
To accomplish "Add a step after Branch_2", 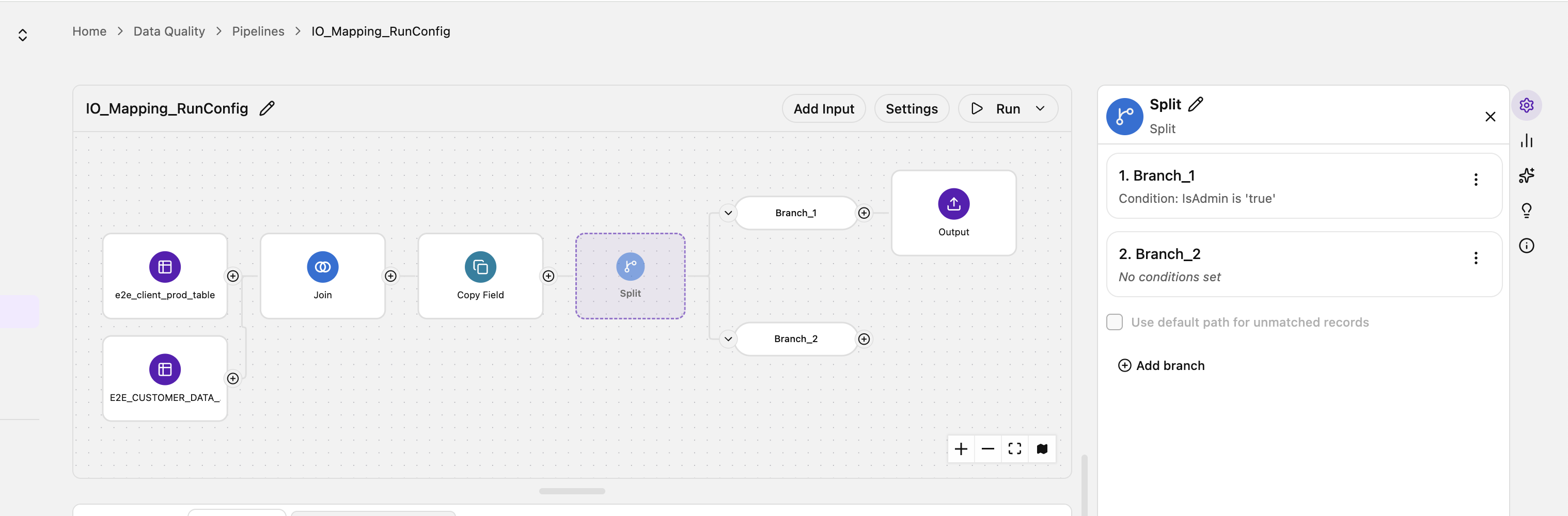I will click(x=864, y=339).
